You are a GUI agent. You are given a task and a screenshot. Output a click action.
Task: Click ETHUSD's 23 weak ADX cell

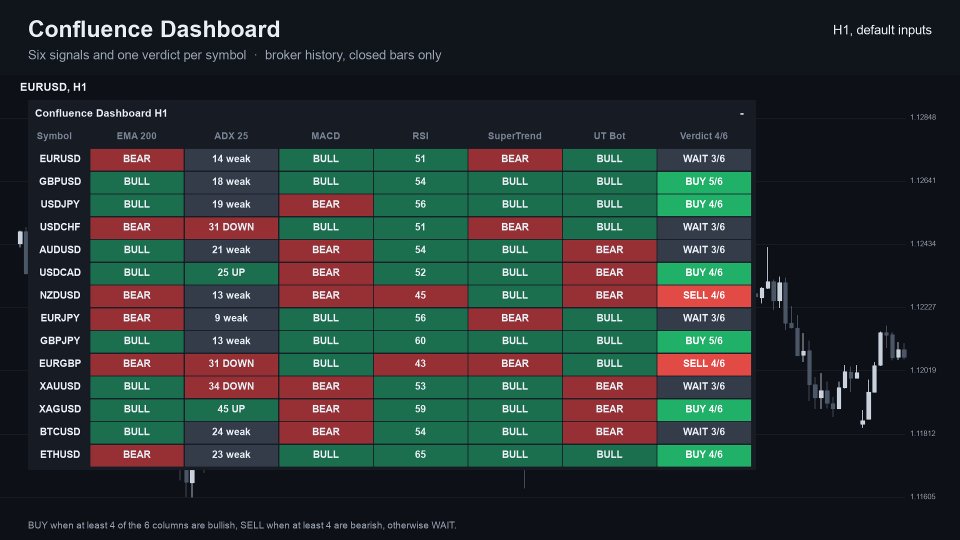tap(231, 454)
